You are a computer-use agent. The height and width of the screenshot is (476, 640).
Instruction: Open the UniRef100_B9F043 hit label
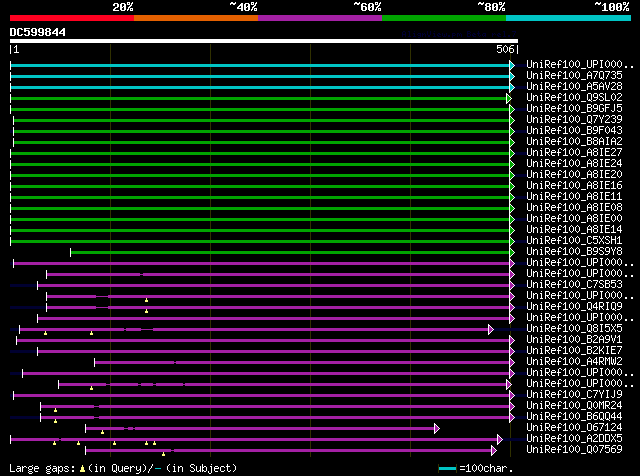574,131
